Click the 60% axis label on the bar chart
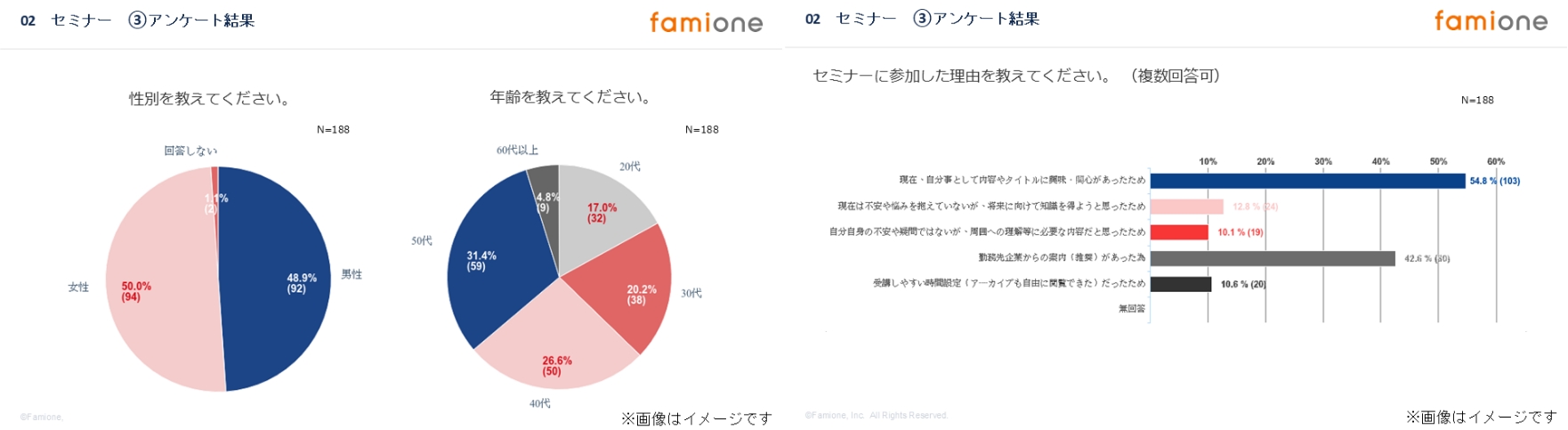This screenshot has height=430, width=1568. click(1495, 162)
